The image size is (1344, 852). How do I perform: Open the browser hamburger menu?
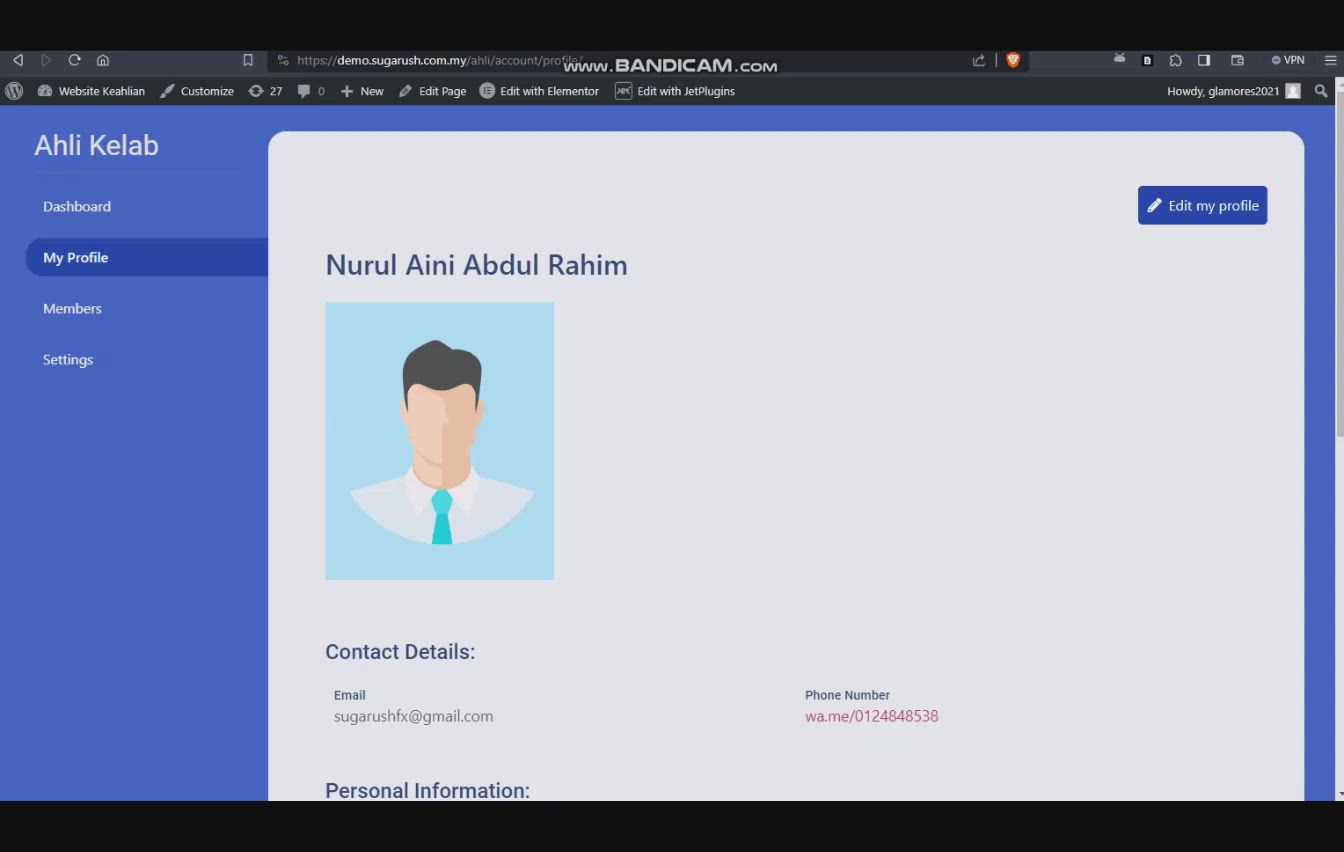1330,60
